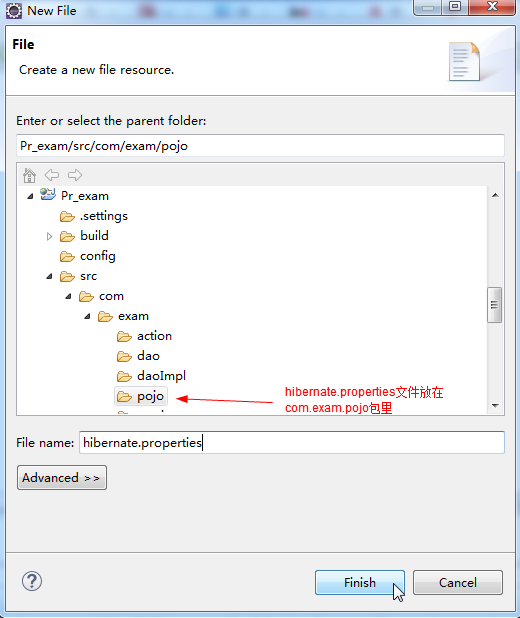Open the help question mark icon

tap(32, 581)
